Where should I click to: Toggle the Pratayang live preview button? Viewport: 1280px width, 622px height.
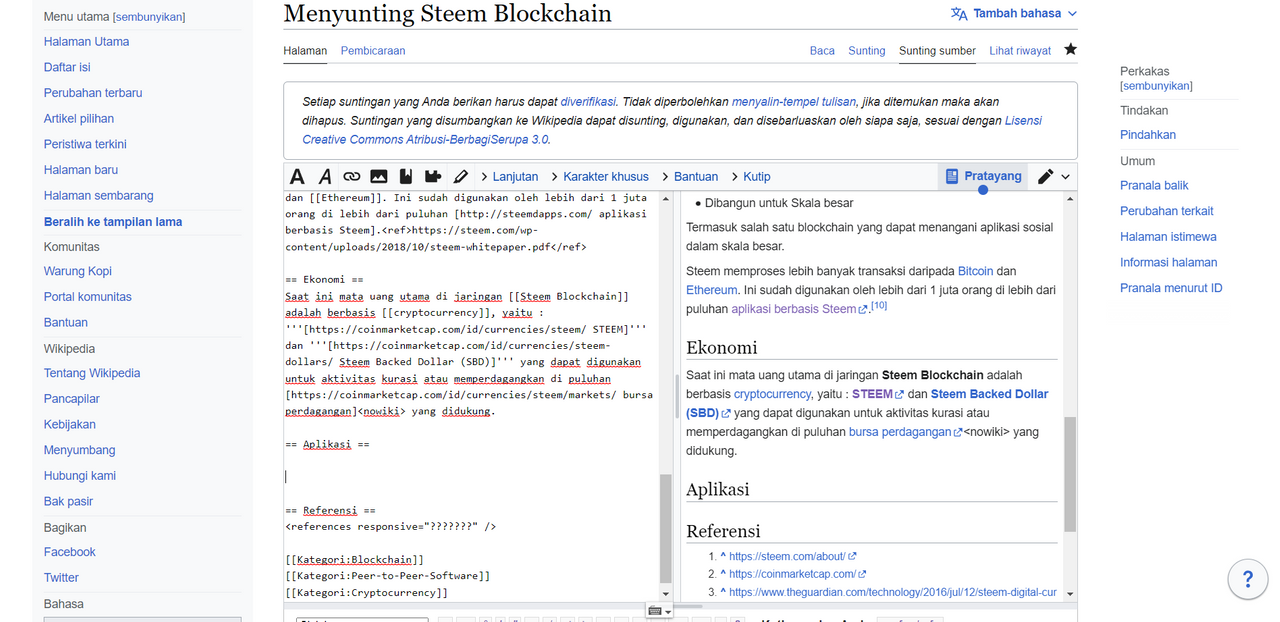coord(983,177)
